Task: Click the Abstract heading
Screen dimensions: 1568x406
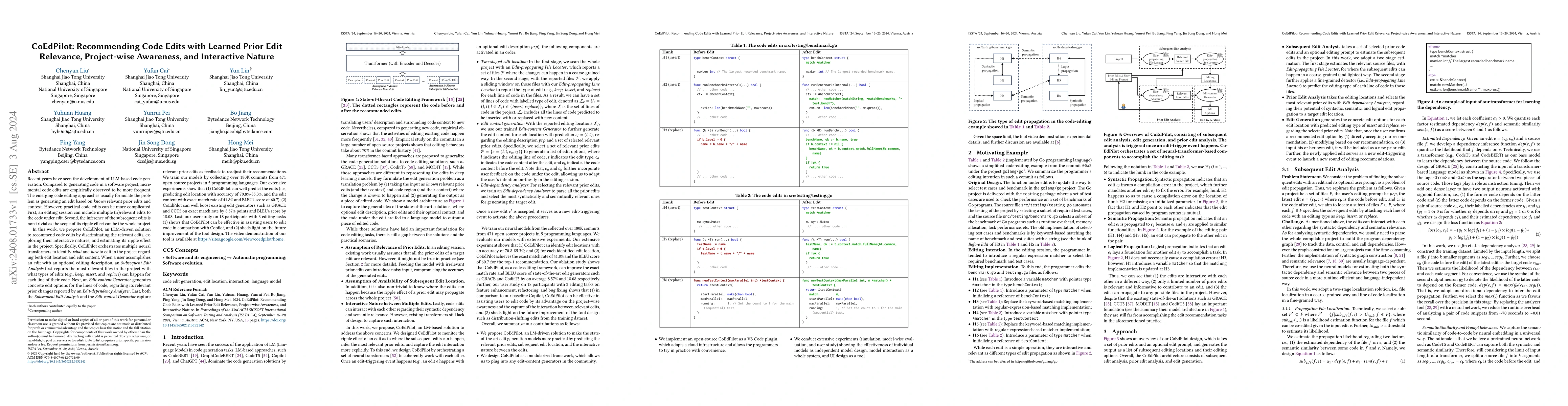Action: tap(38, 172)
